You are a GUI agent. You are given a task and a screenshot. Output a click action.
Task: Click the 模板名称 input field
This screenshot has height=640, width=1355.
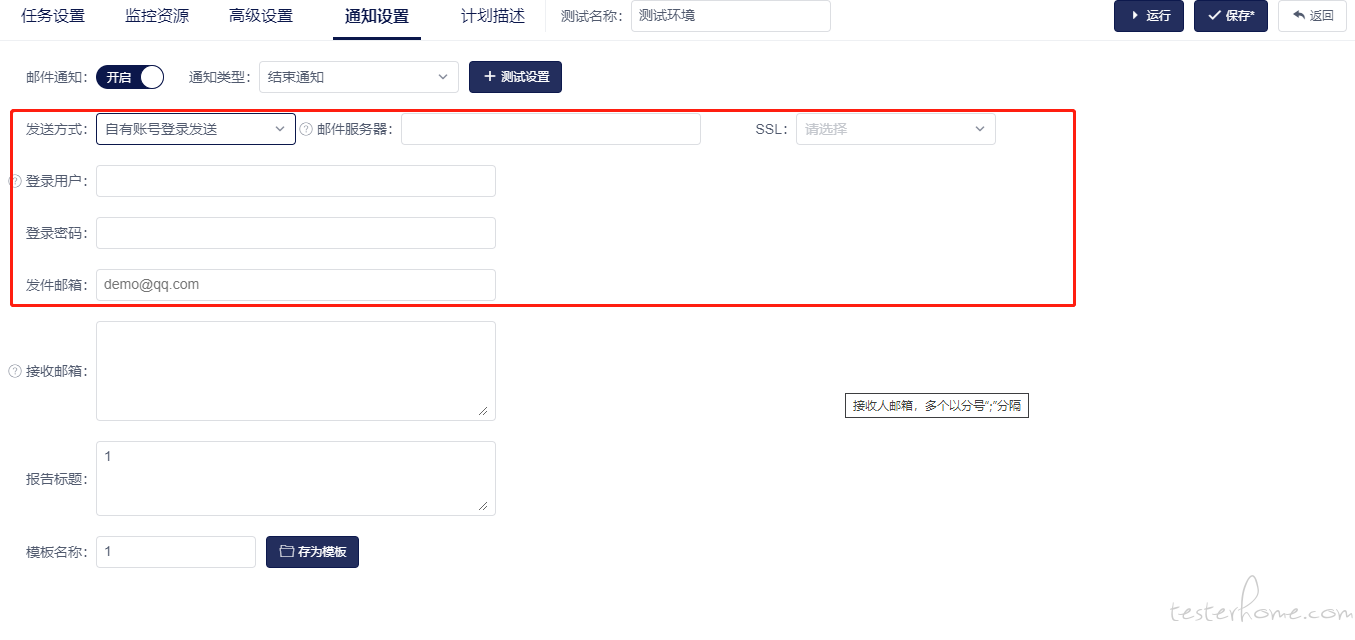click(x=176, y=552)
